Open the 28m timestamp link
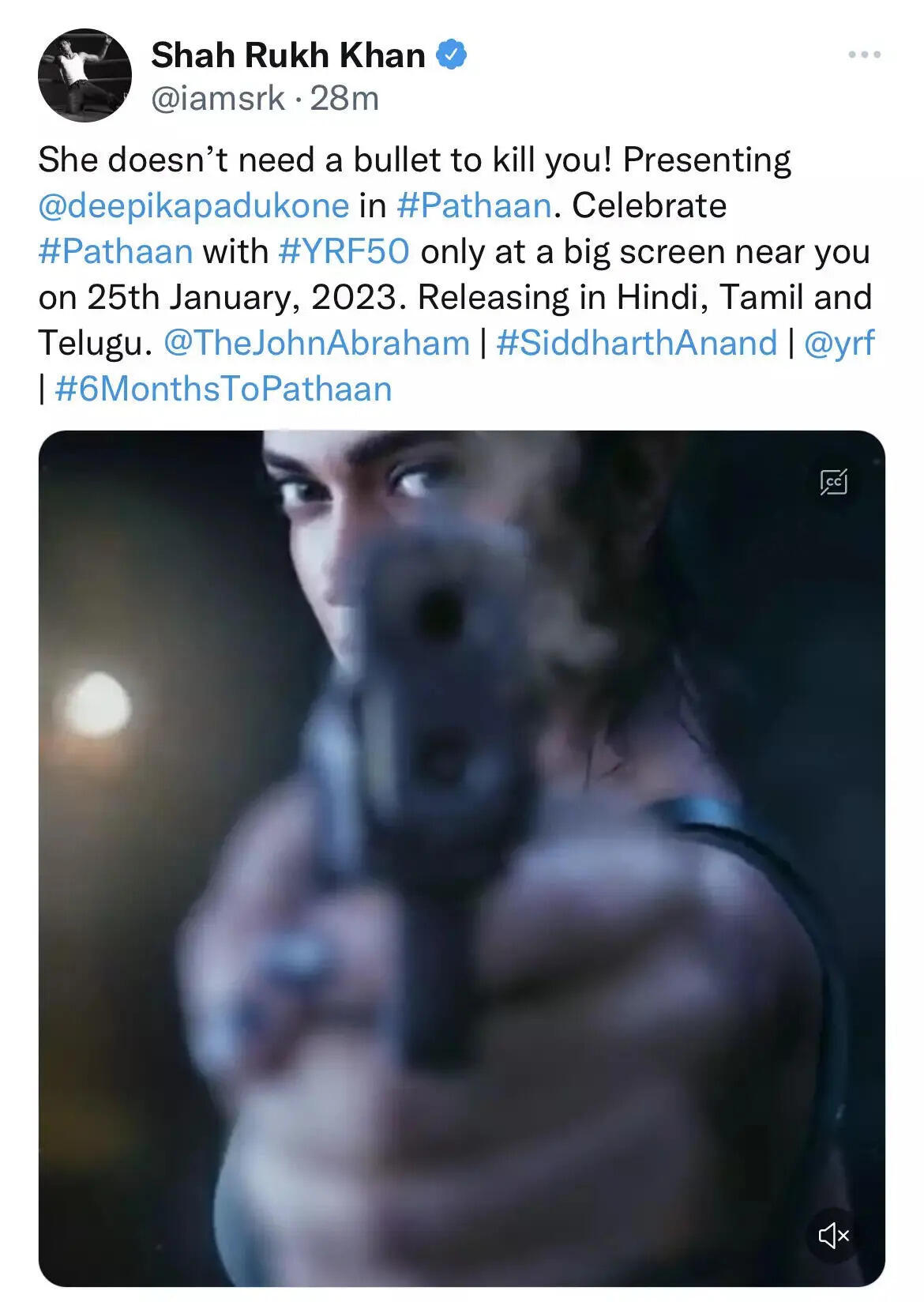 point(344,99)
